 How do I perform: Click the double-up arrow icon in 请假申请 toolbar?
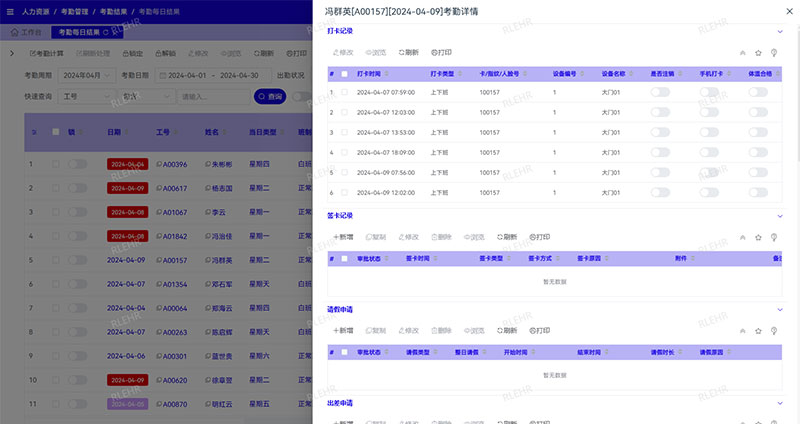[x=743, y=331]
